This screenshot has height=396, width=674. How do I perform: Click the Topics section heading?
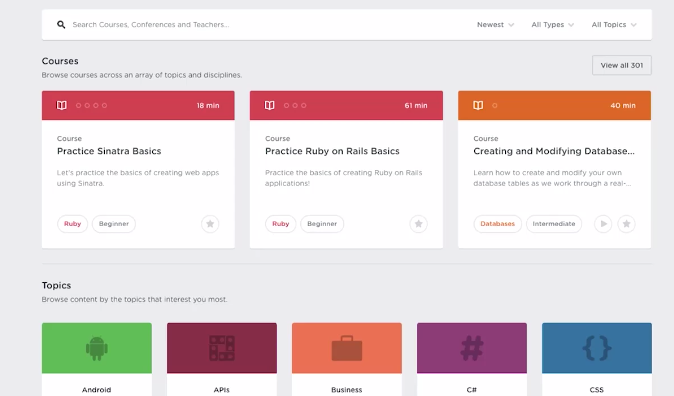click(56, 285)
